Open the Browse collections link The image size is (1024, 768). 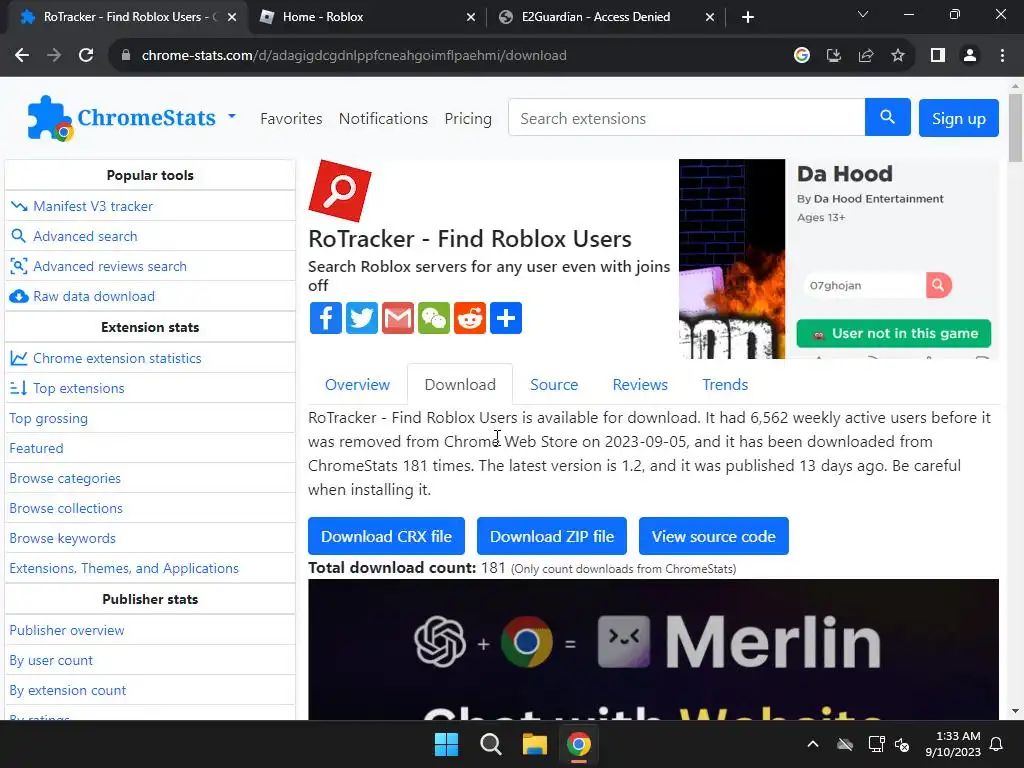point(66,509)
